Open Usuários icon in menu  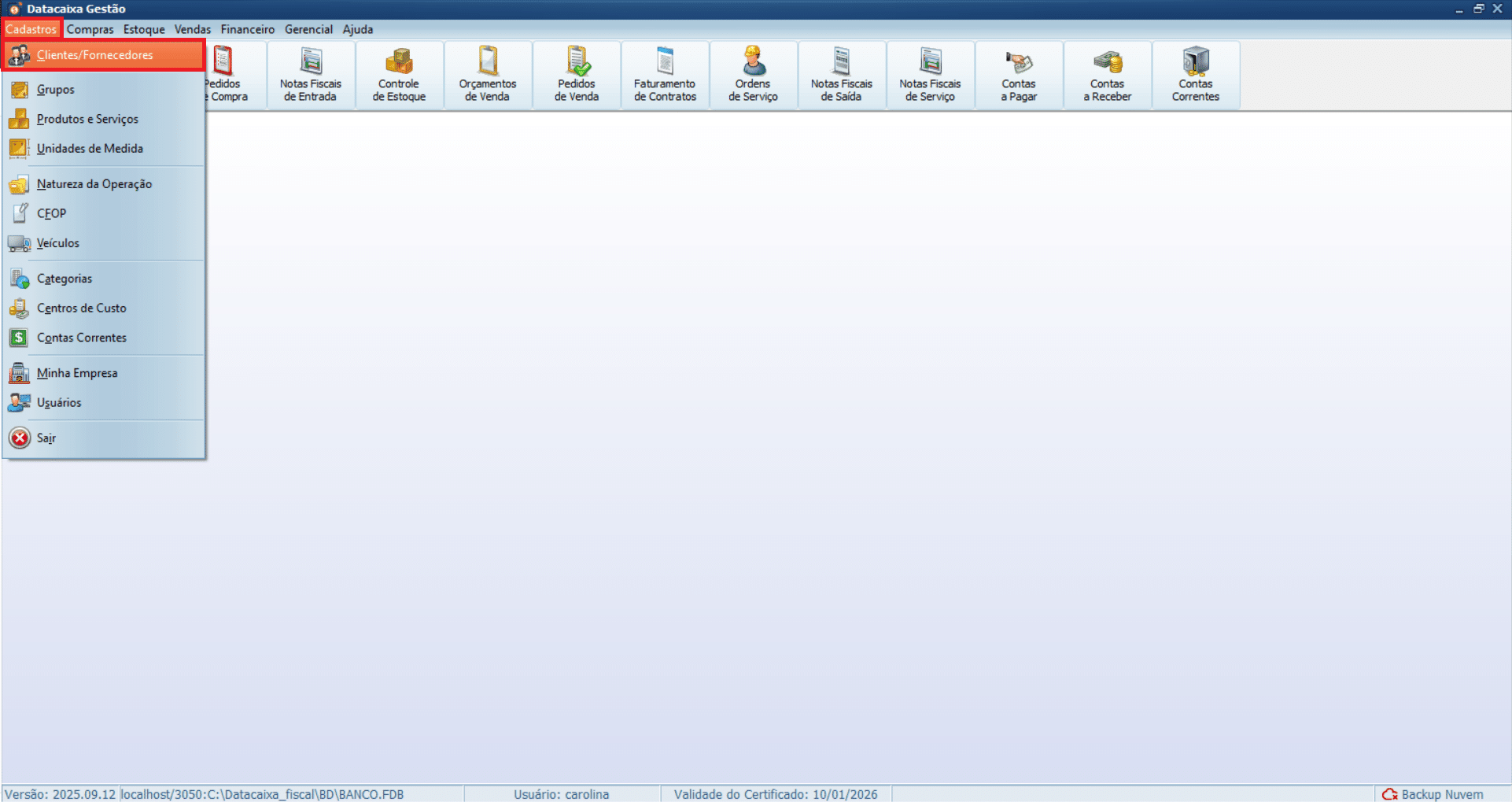coord(20,402)
